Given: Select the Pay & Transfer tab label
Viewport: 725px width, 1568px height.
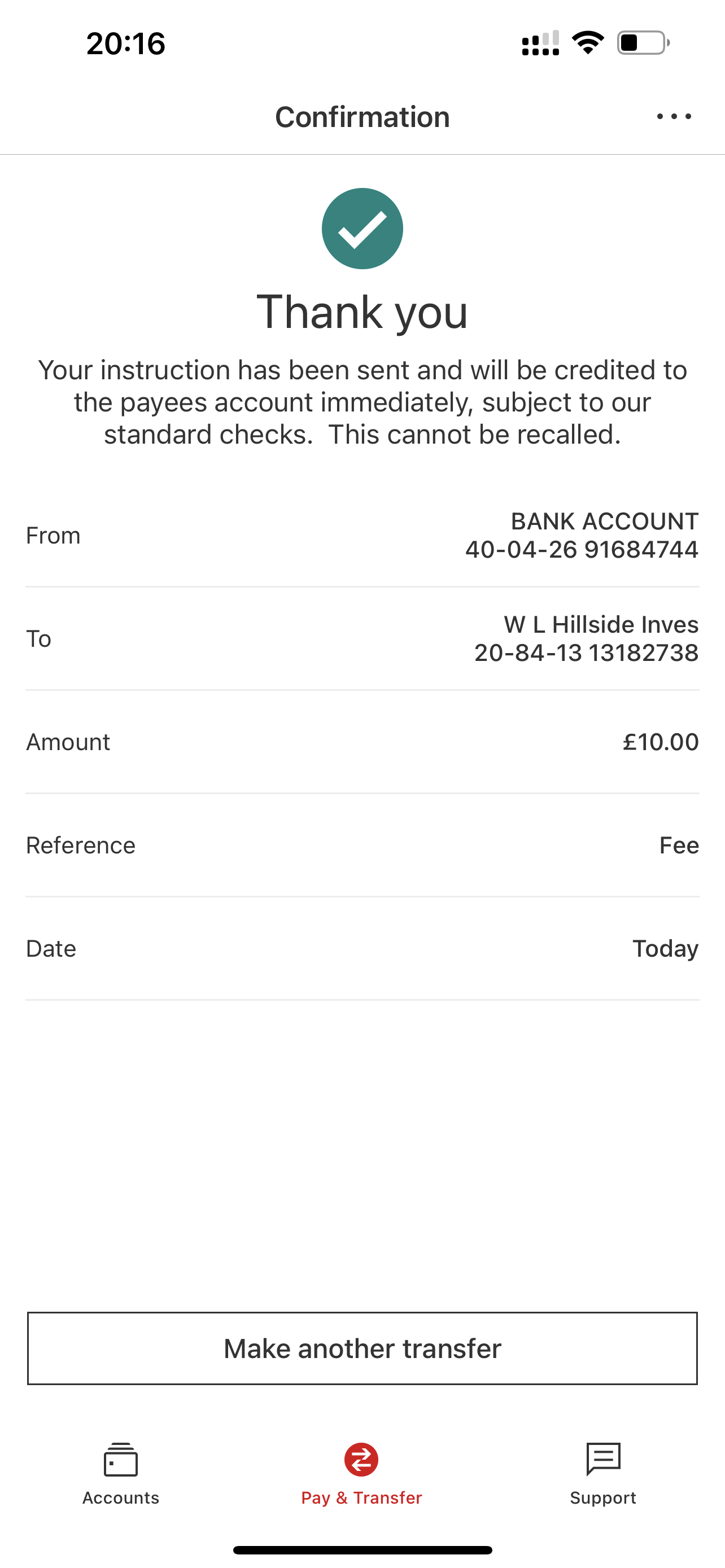Looking at the screenshot, I should click(x=361, y=1498).
